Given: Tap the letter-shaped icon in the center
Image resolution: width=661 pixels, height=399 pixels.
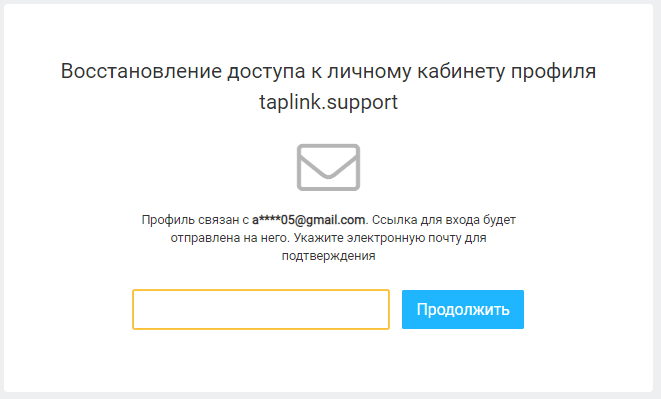Looking at the screenshot, I should tap(328, 167).
